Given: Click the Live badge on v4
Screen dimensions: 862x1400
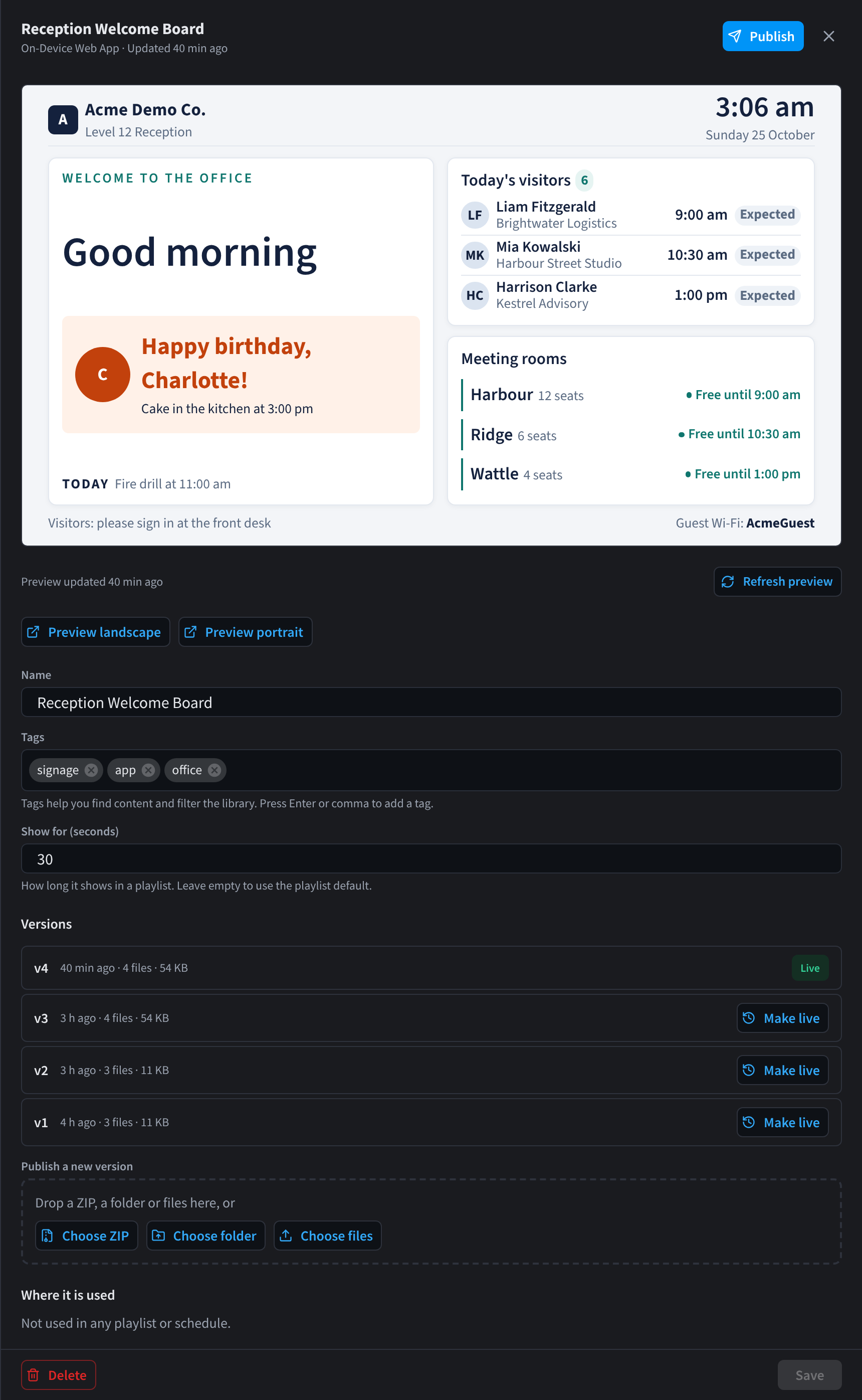Looking at the screenshot, I should click(809, 968).
